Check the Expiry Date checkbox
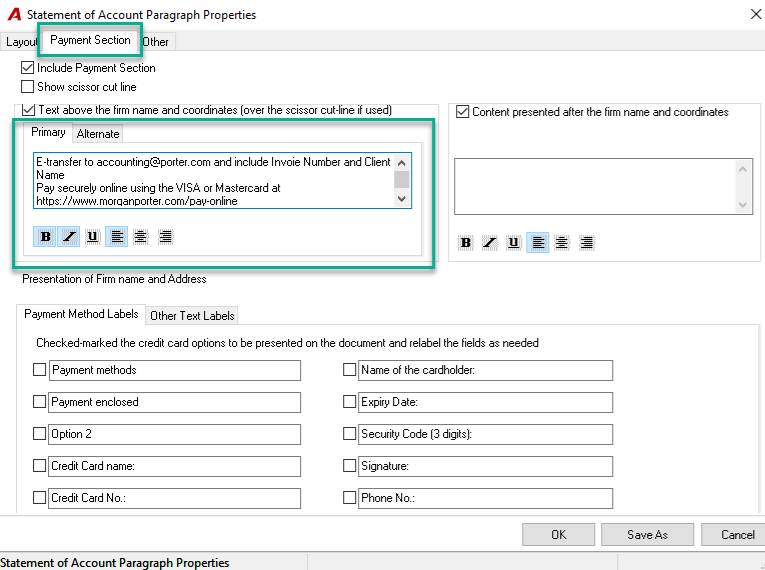 click(349, 402)
